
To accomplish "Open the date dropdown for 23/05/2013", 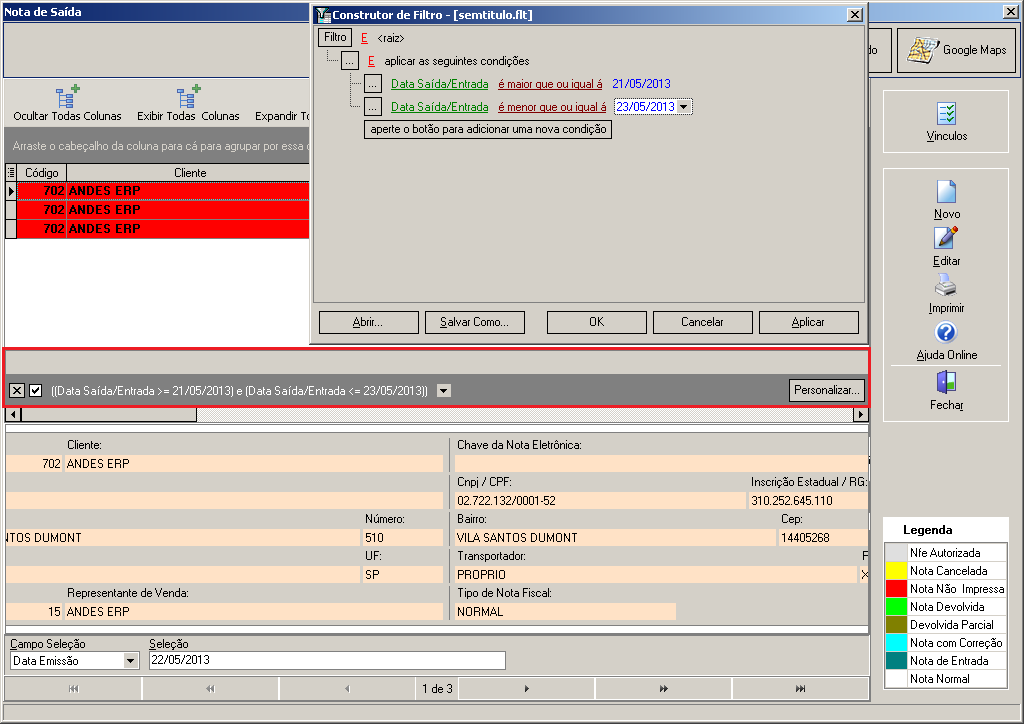I will pos(684,107).
